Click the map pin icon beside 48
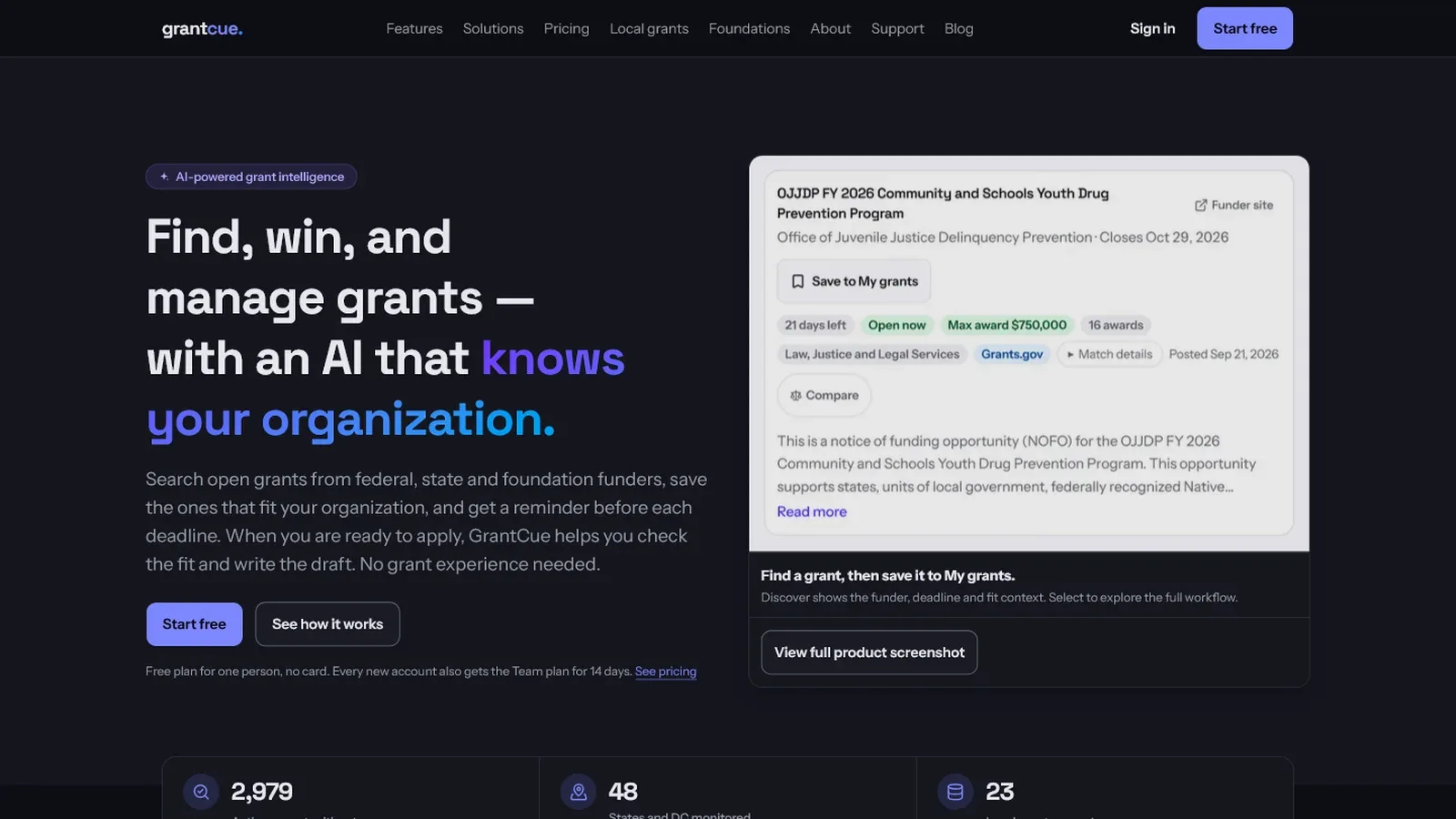 pyautogui.click(x=578, y=792)
